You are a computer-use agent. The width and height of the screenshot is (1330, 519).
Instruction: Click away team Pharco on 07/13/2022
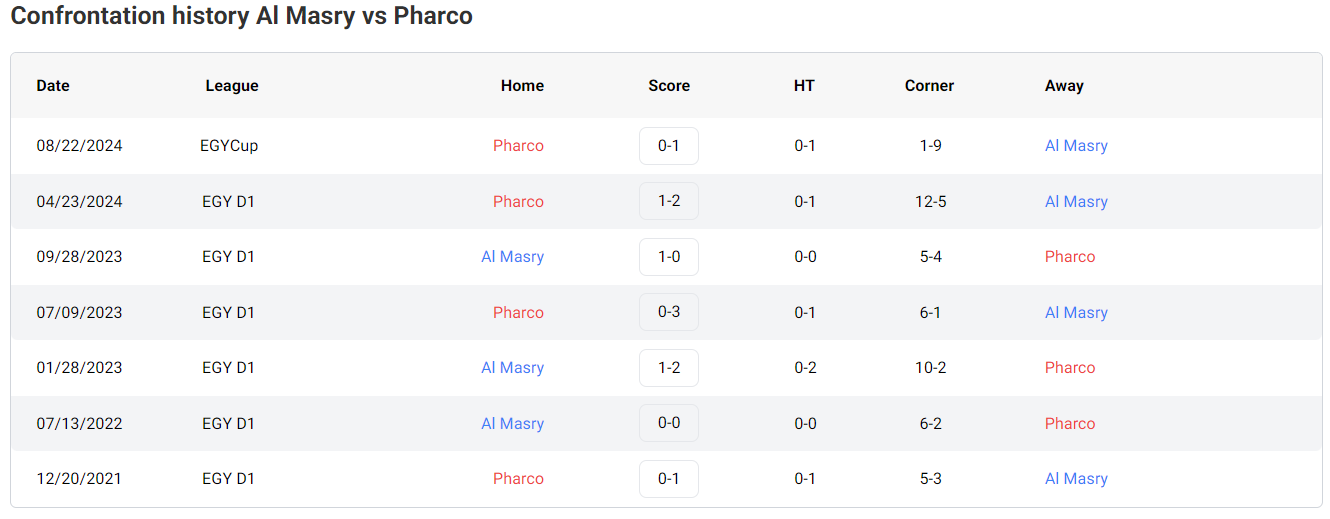[1070, 423]
